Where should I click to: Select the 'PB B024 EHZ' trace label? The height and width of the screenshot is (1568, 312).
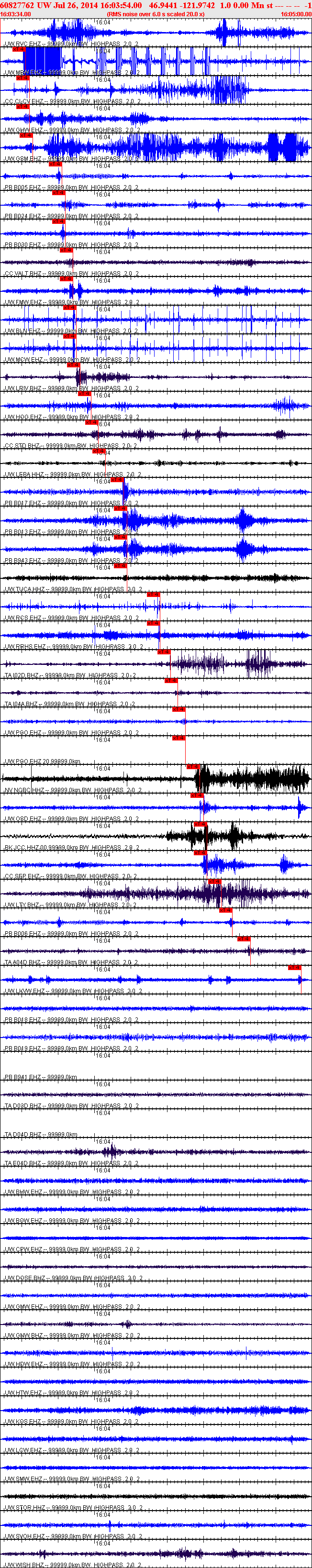[x=71, y=216]
